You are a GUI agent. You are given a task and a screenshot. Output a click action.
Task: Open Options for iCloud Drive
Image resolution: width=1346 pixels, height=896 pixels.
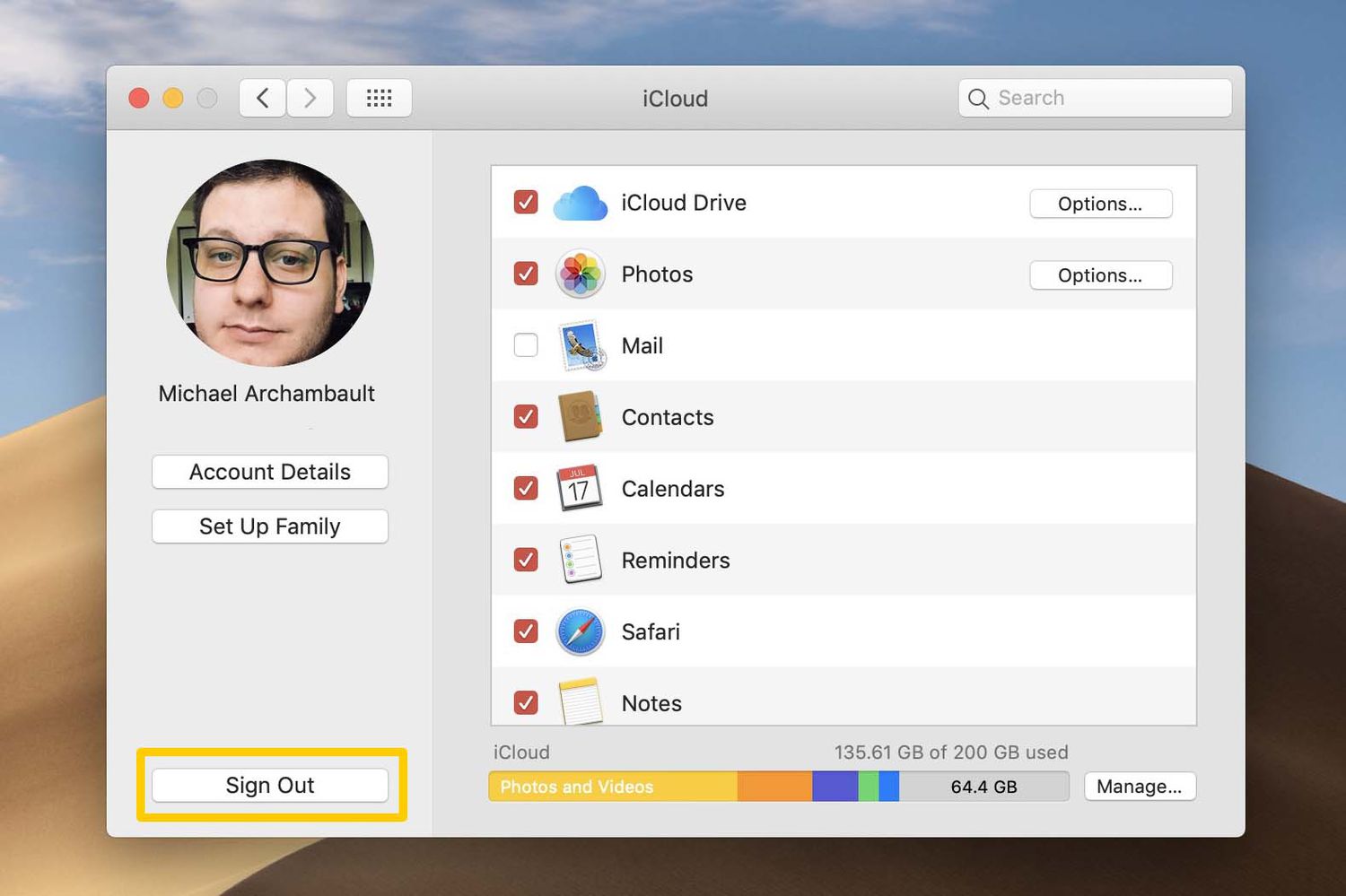point(1100,204)
